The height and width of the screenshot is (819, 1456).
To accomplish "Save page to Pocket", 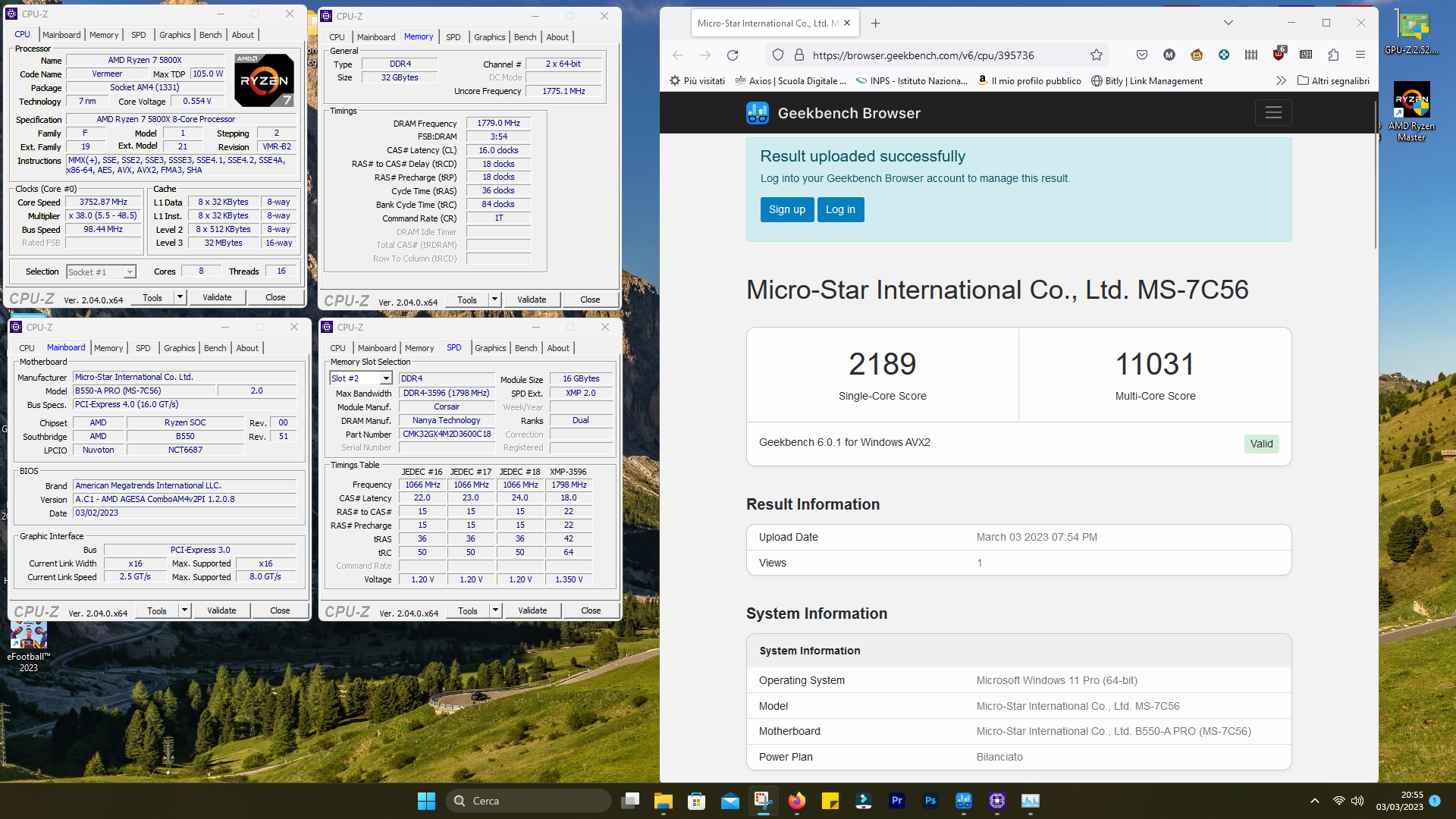I will pyautogui.click(x=1142, y=55).
